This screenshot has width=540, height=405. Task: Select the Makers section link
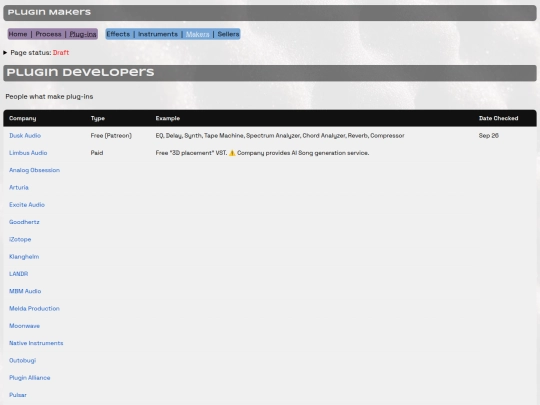198,34
